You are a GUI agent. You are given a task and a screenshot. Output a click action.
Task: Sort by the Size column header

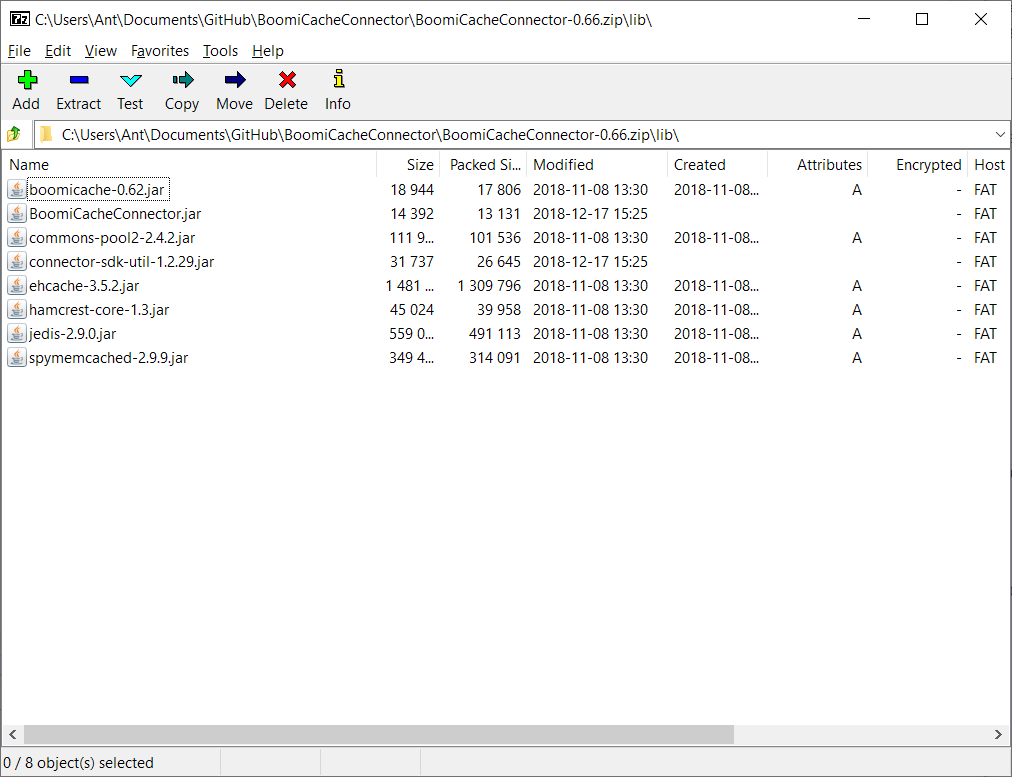pos(408,165)
